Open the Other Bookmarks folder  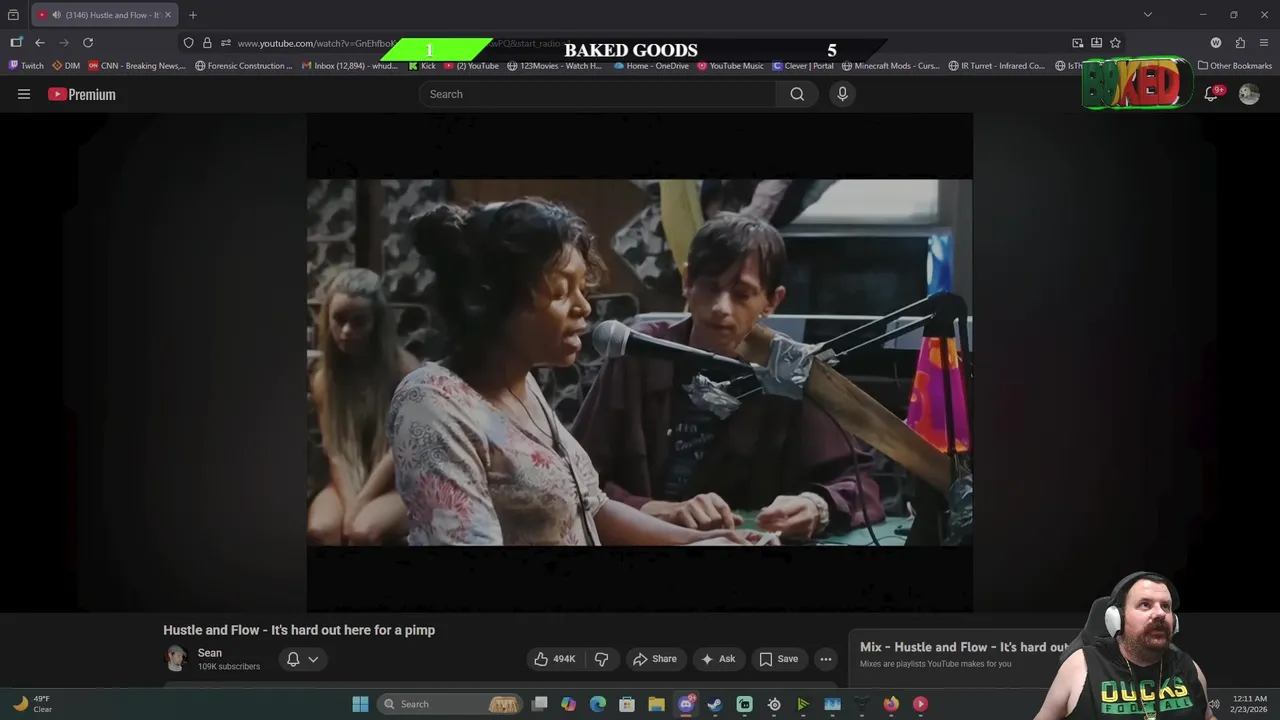pos(1235,66)
